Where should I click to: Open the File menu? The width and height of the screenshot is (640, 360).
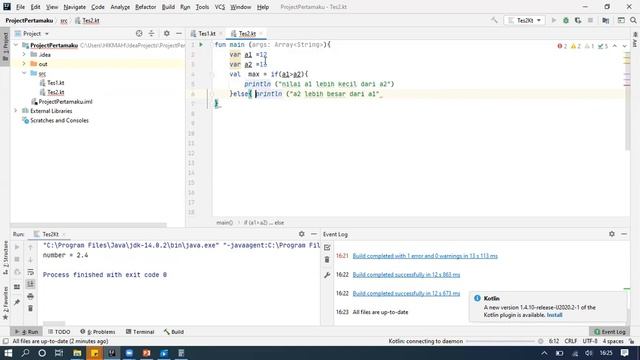[x=20, y=7]
